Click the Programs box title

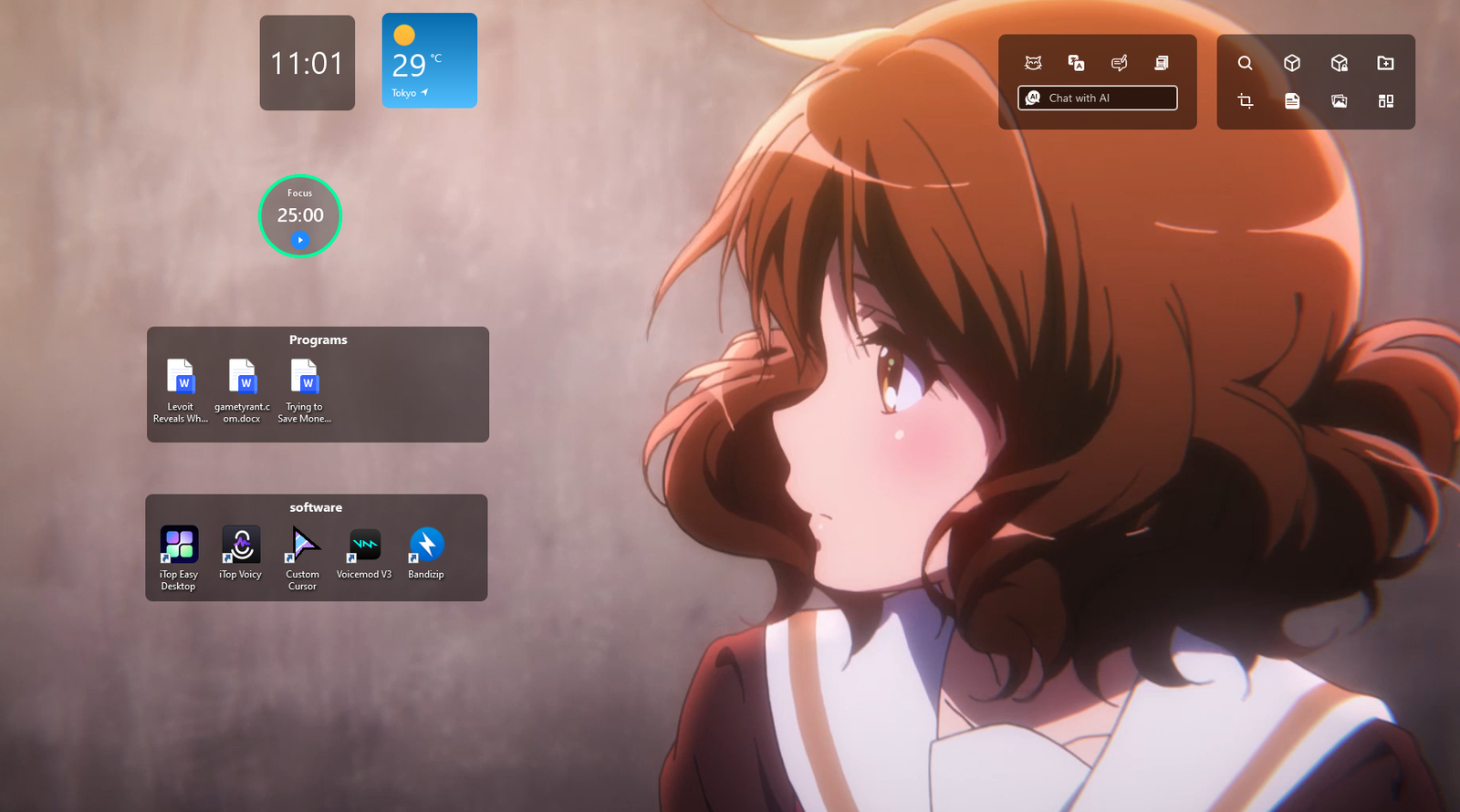[x=318, y=339]
